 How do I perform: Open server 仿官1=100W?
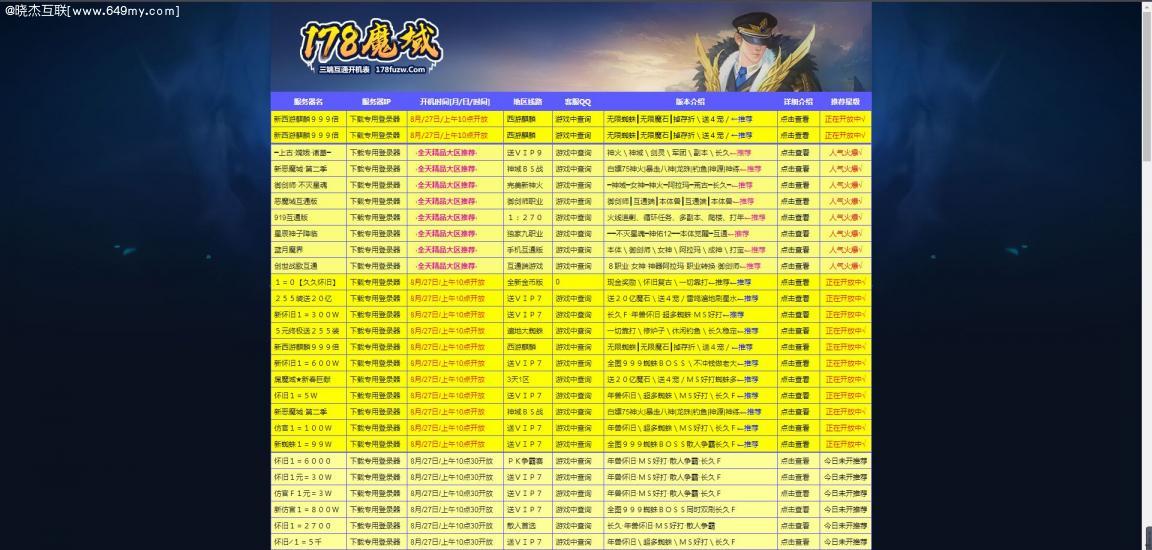point(303,427)
